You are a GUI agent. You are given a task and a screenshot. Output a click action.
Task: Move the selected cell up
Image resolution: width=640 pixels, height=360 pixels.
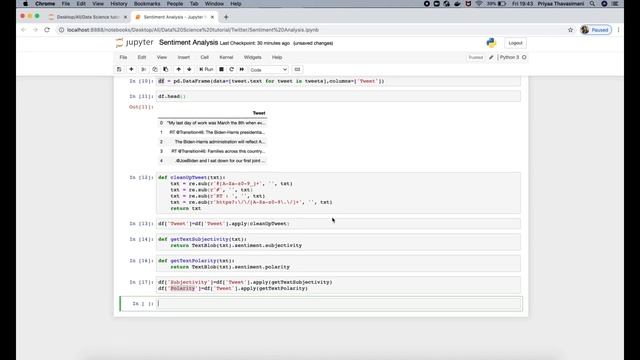(x=178, y=69)
